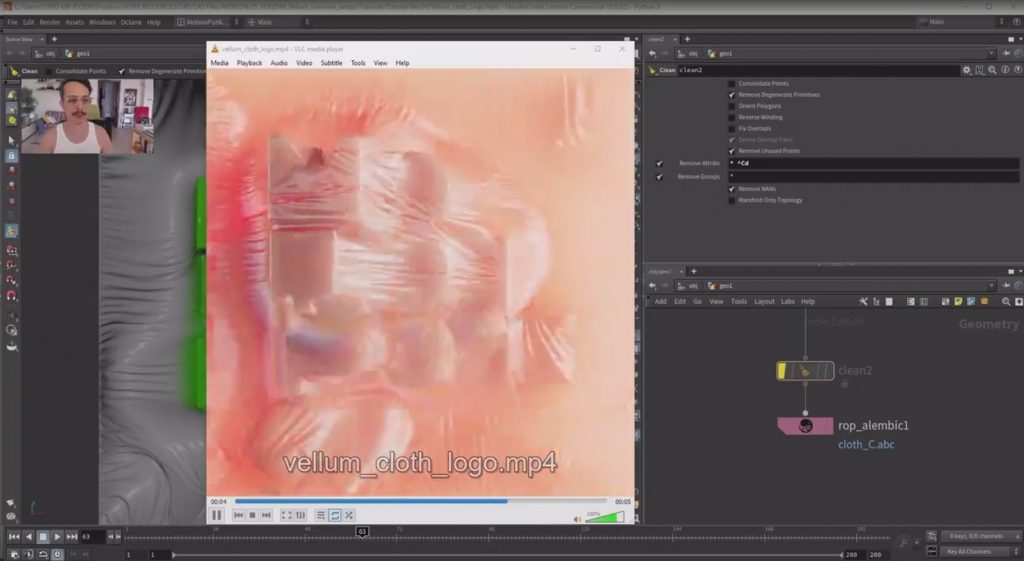Jump to last frame in Houdini playbar
The height and width of the screenshot is (561, 1024).
click(x=71, y=536)
